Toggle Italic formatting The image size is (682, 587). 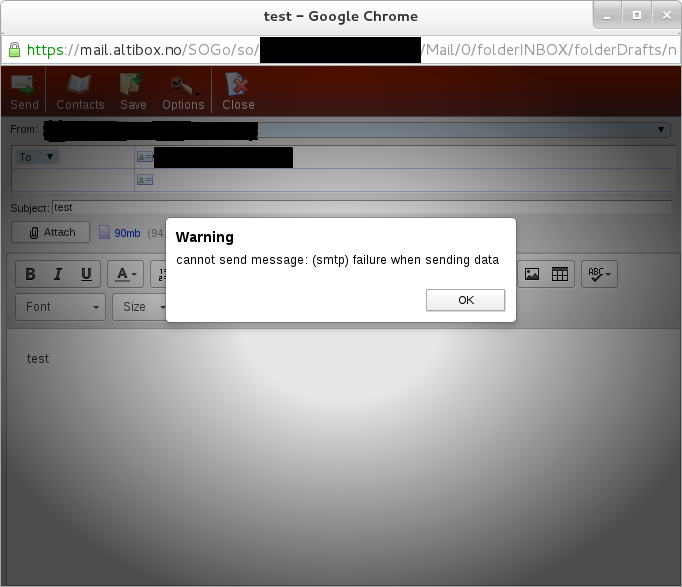(58, 274)
